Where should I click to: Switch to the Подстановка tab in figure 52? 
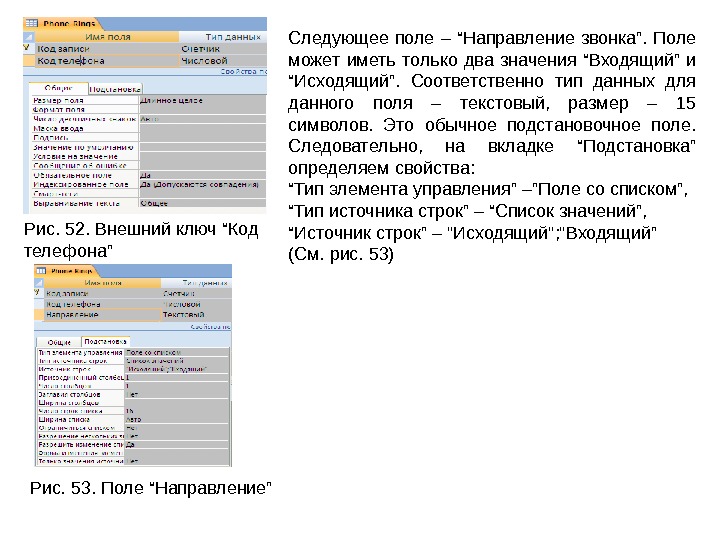(x=115, y=89)
